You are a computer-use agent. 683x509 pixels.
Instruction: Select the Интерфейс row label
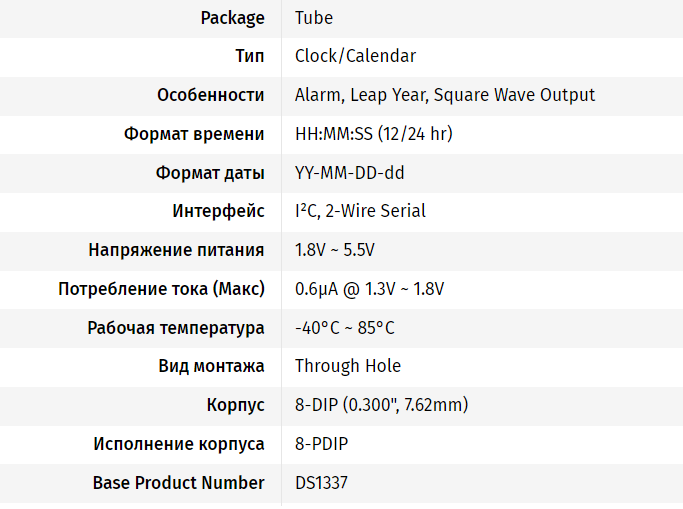click(218, 211)
